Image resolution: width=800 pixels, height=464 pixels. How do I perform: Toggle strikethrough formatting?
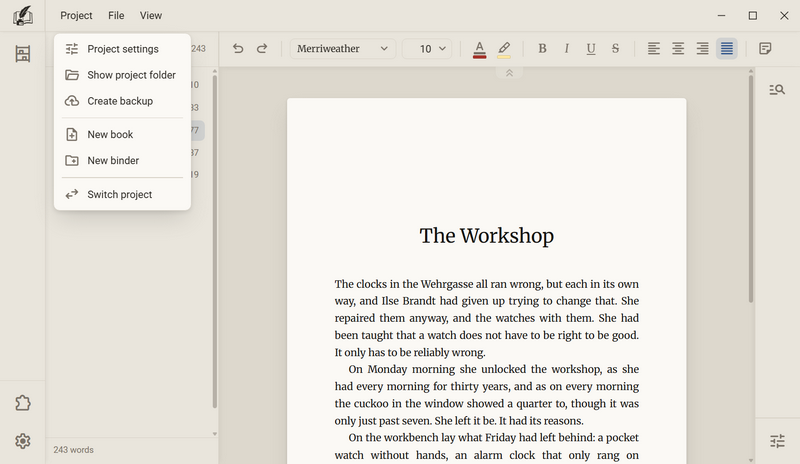(615, 48)
